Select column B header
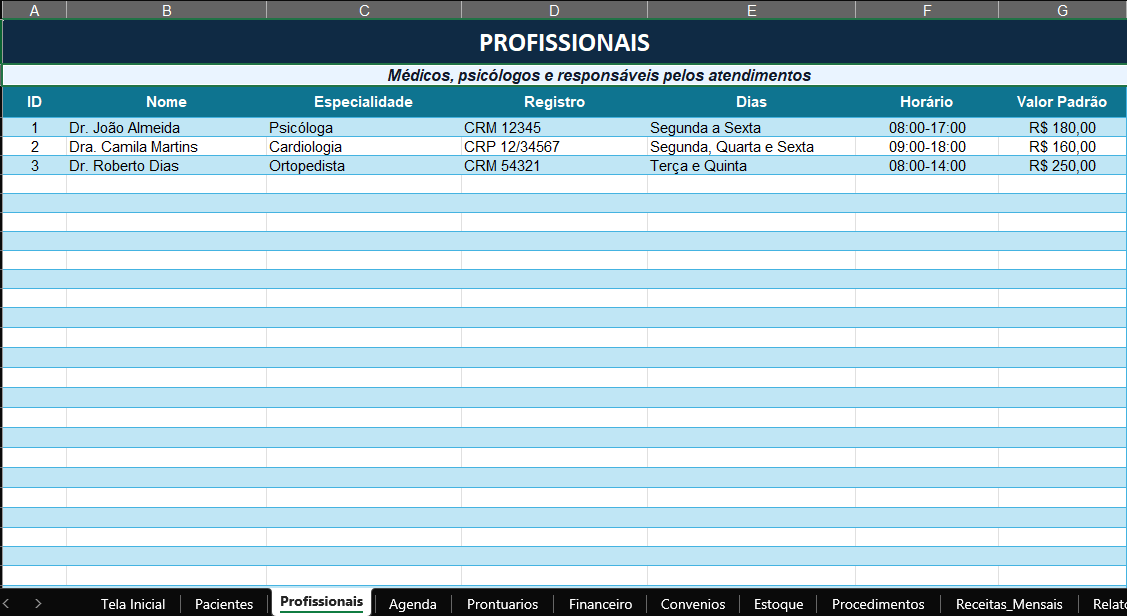The image size is (1127, 616). pyautogui.click(x=166, y=10)
